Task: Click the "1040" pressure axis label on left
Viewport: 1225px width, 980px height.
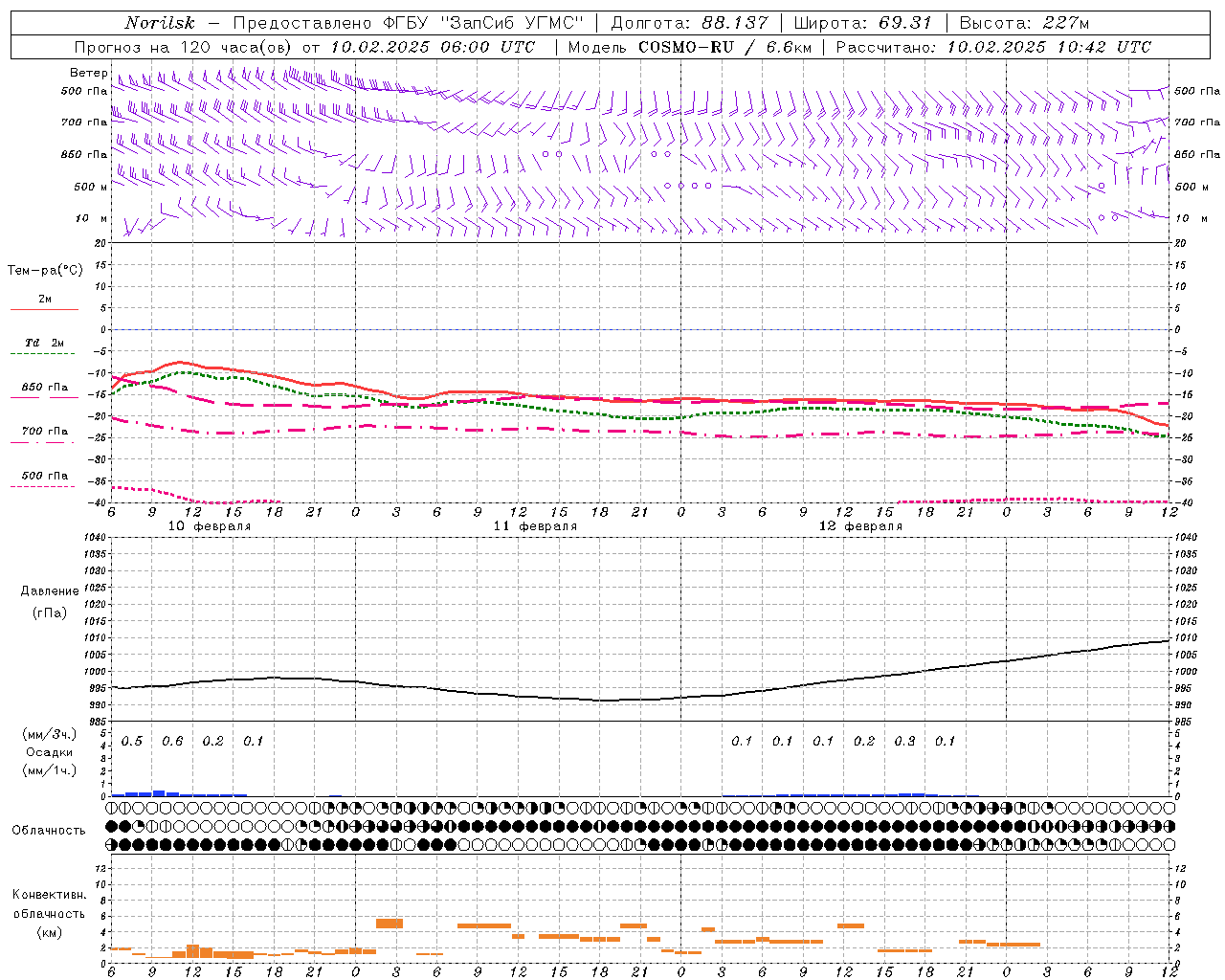Action: click(96, 538)
